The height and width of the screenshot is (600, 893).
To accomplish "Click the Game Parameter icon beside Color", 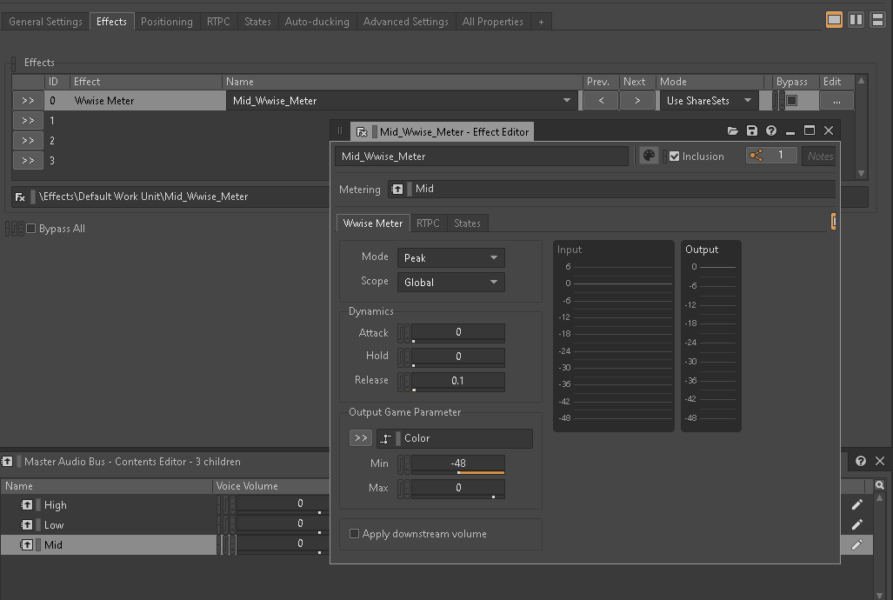I will [386, 438].
